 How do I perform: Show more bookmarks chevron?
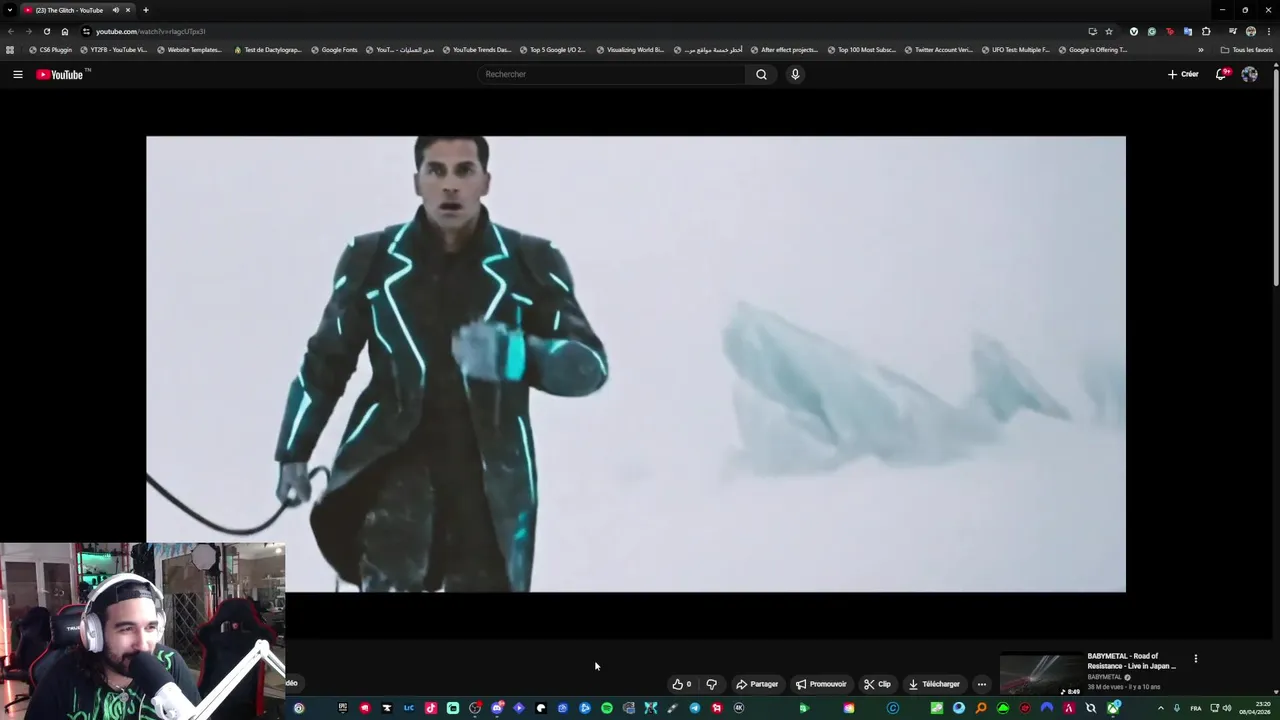(1201, 50)
